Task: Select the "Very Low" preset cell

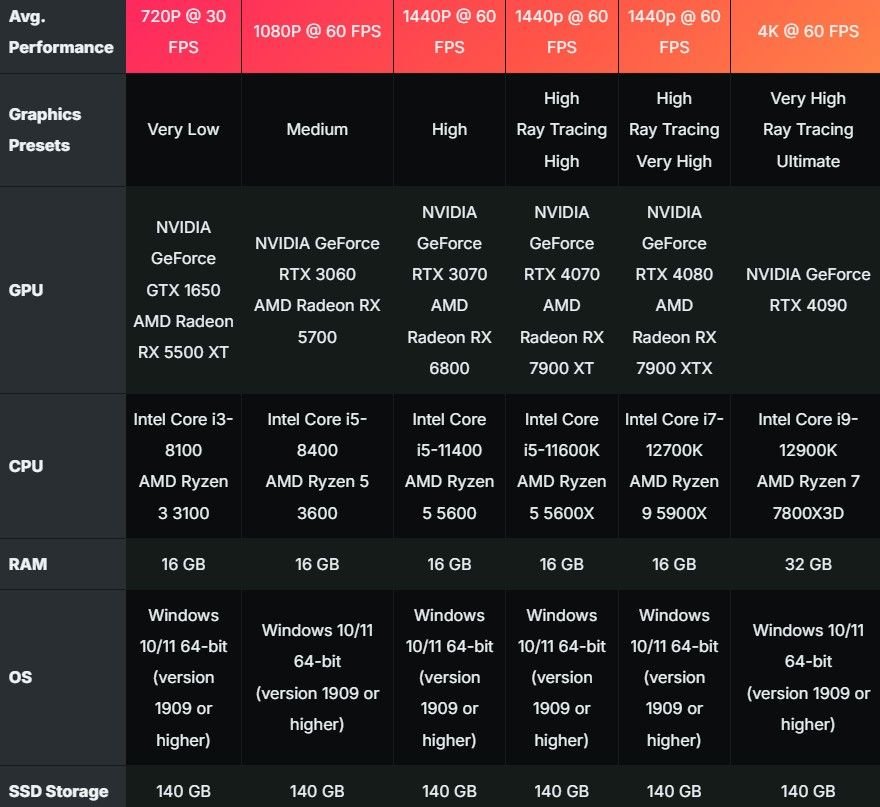Action: click(184, 130)
